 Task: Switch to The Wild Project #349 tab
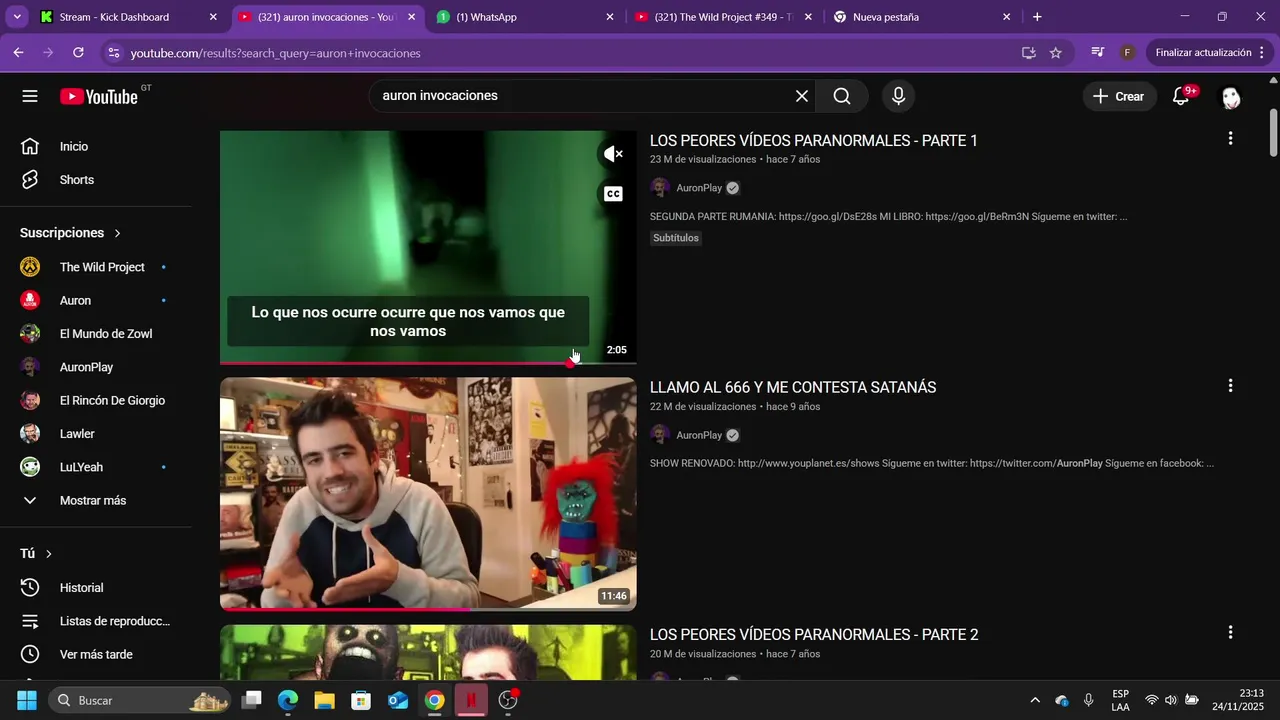722,17
